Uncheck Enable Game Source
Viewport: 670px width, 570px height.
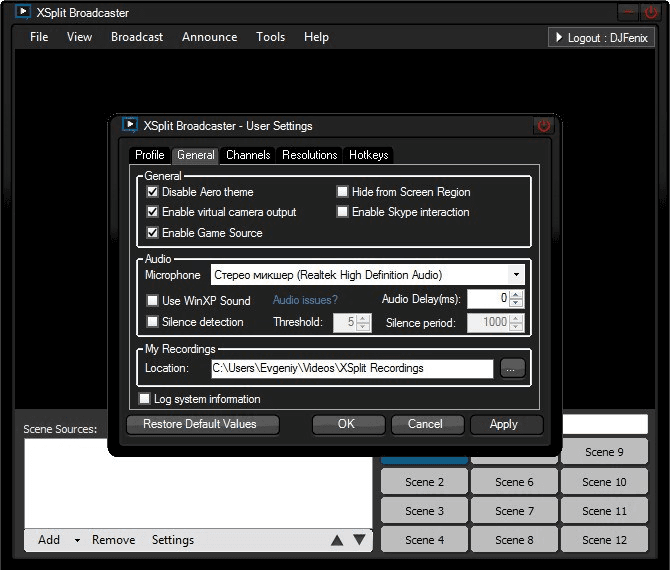pyautogui.click(x=153, y=232)
